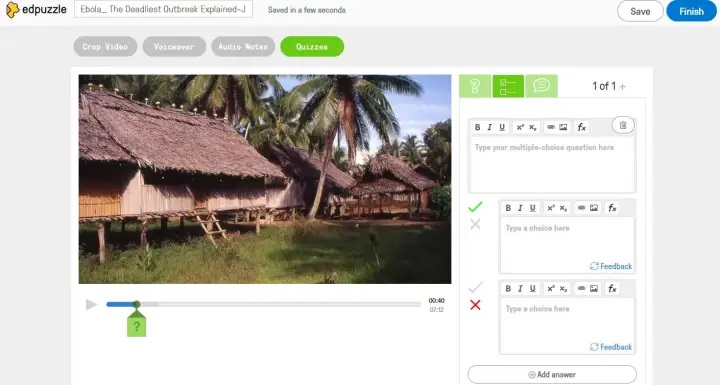Click the blue Finish button
The height and width of the screenshot is (385, 720).
click(x=691, y=11)
